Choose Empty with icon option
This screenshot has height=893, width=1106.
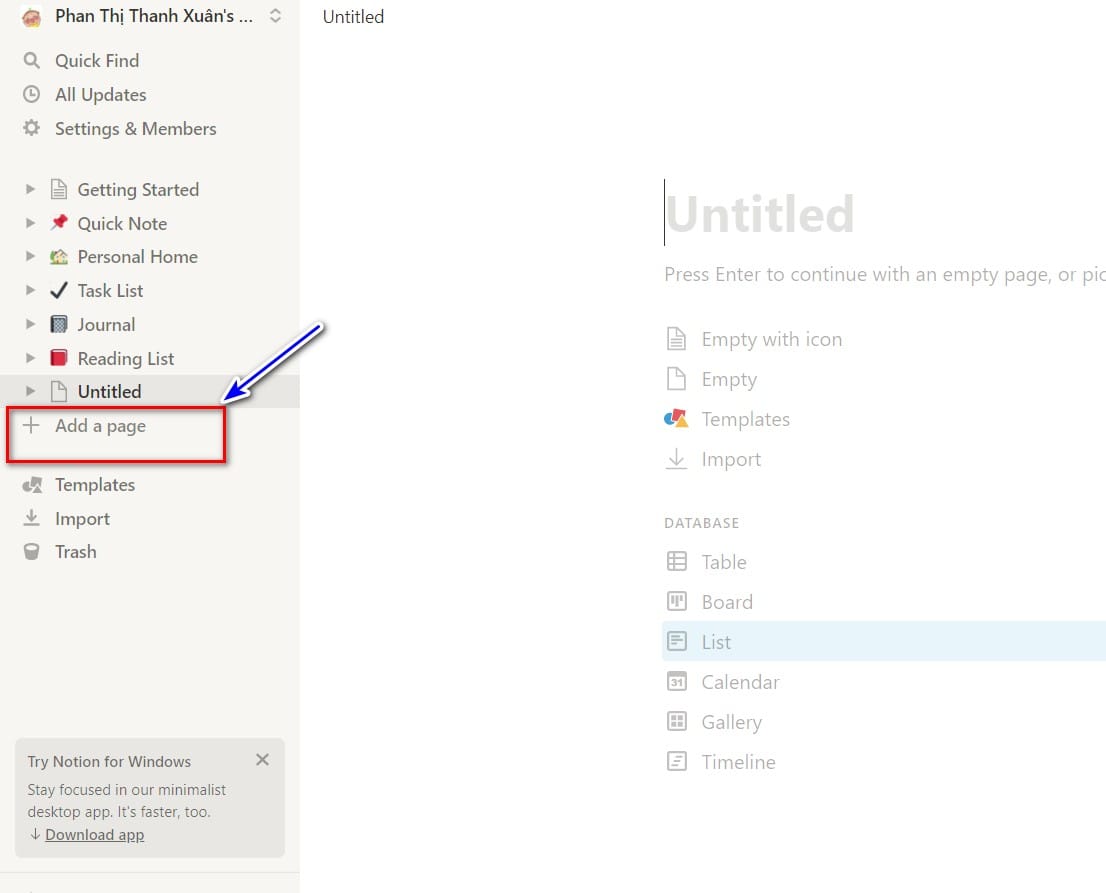(x=772, y=339)
